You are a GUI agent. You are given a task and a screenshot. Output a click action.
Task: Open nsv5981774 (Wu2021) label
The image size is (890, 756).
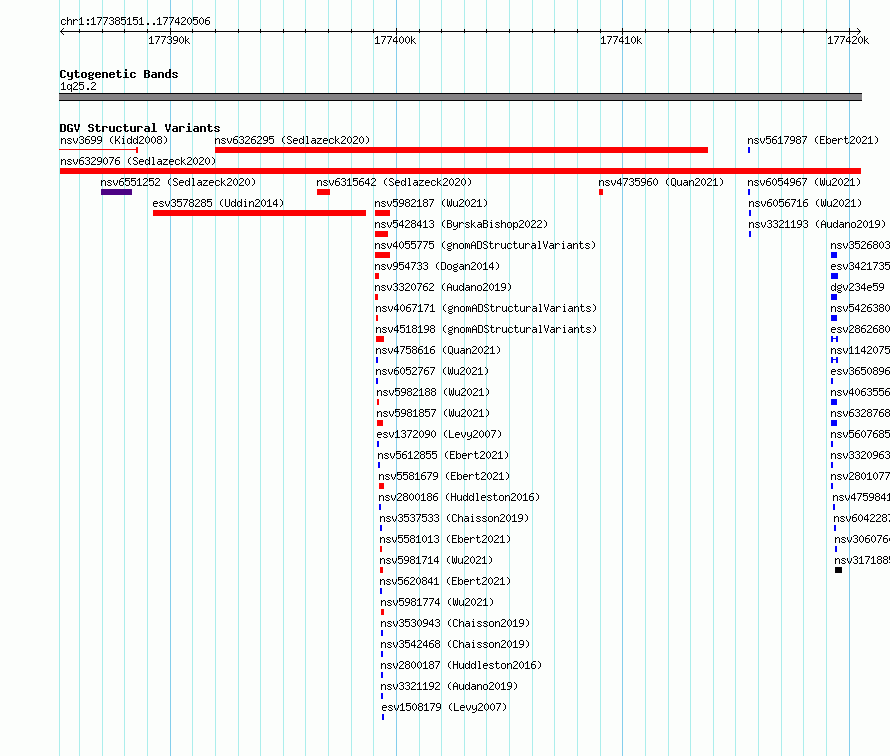(x=437, y=602)
